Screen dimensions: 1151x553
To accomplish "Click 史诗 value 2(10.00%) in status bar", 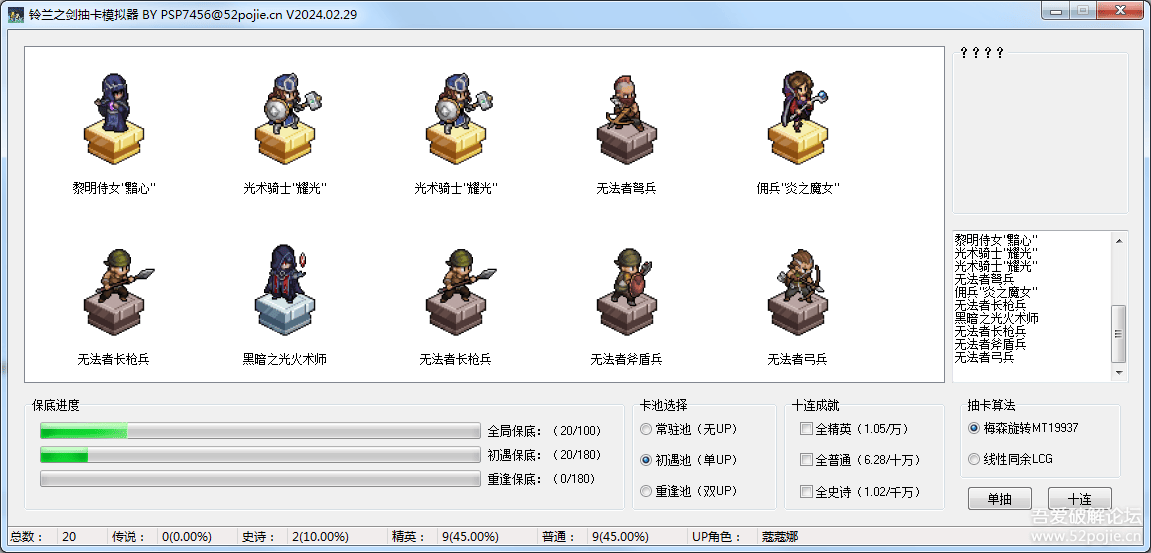I will coord(320,537).
